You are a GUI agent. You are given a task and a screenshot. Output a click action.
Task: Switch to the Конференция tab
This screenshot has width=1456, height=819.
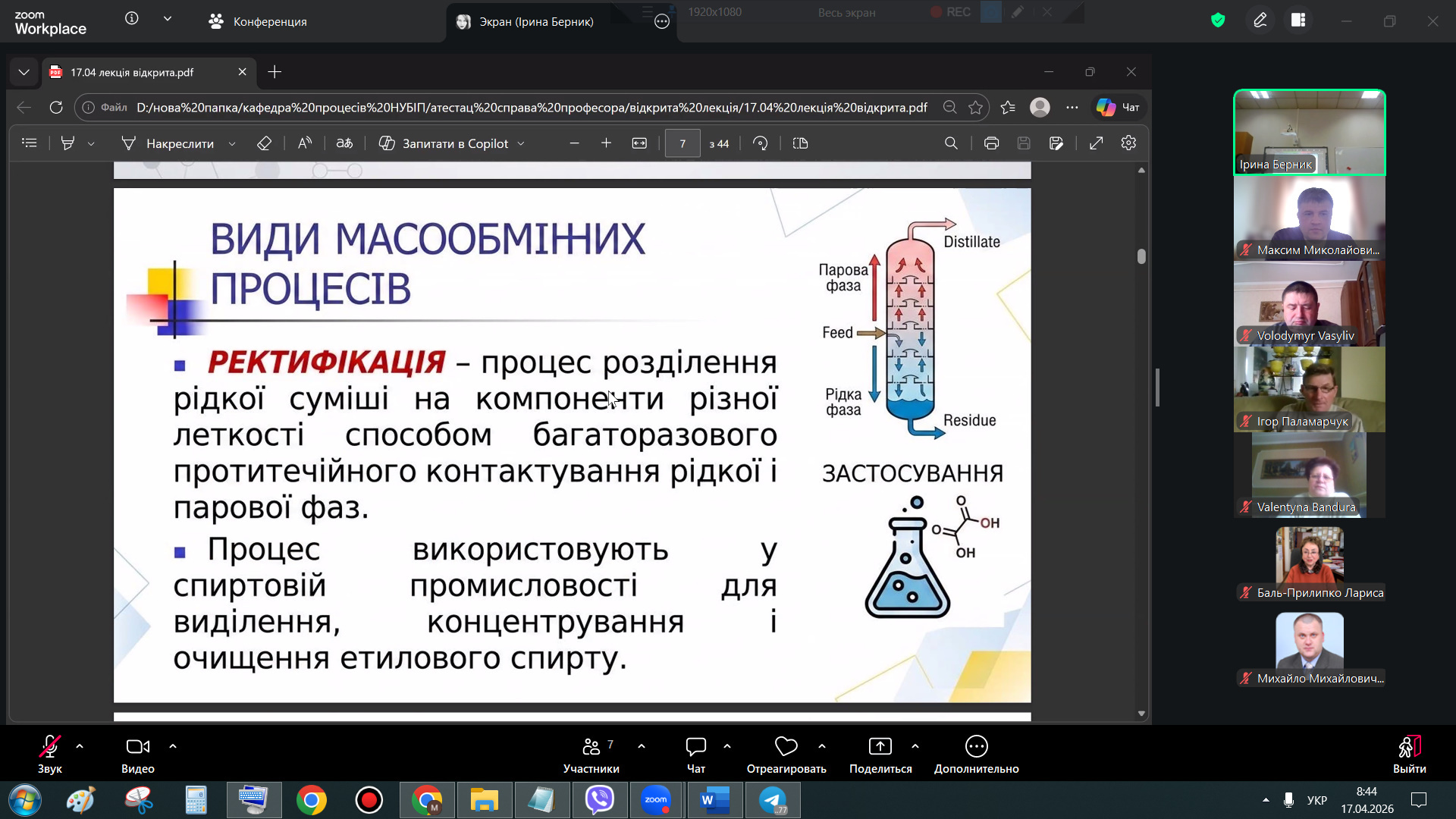(x=258, y=21)
